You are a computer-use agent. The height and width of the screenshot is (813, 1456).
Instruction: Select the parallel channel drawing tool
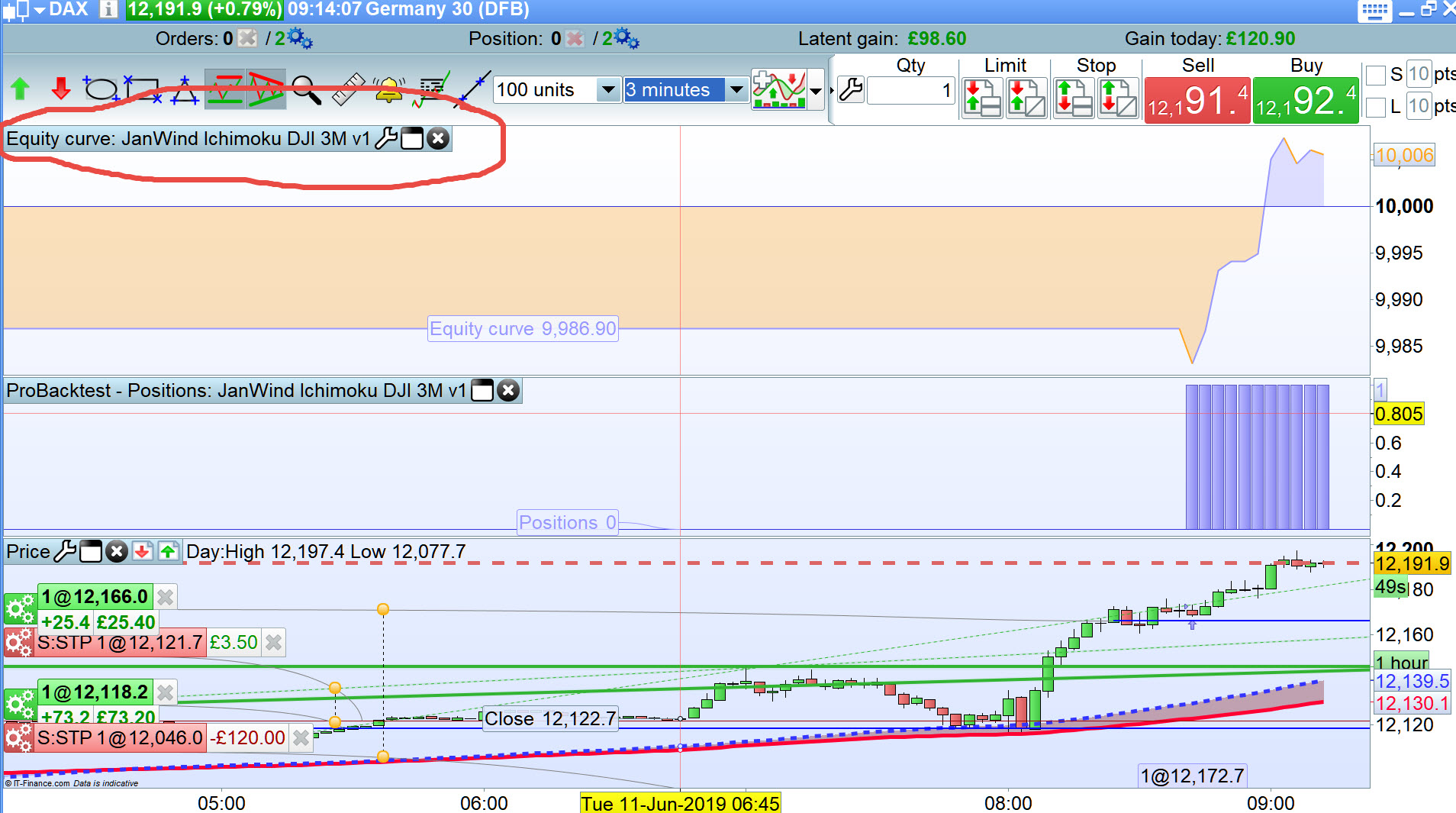coord(225,90)
